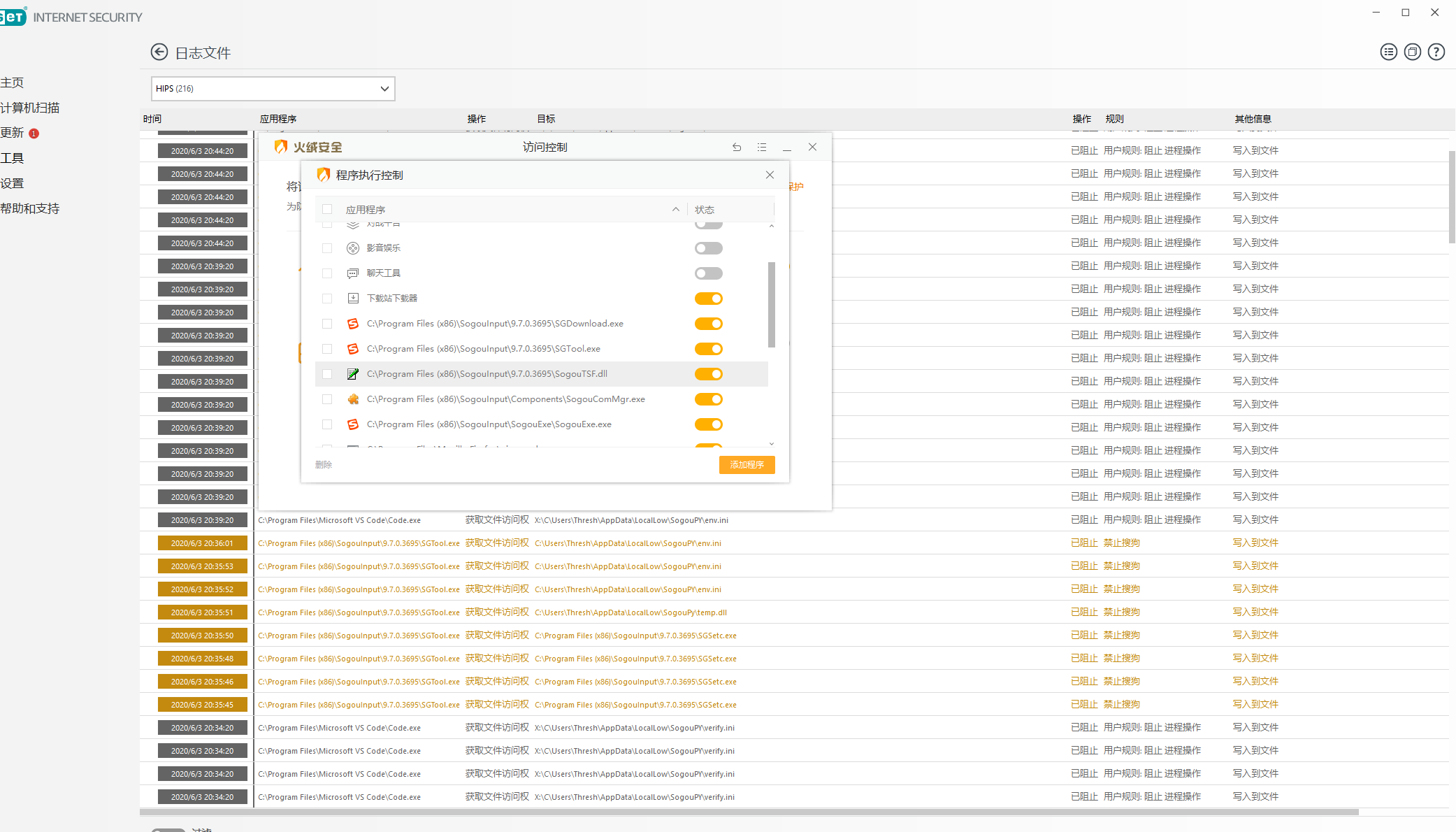
Task: Close the 程序执行控制 dialog
Action: [x=770, y=175]
